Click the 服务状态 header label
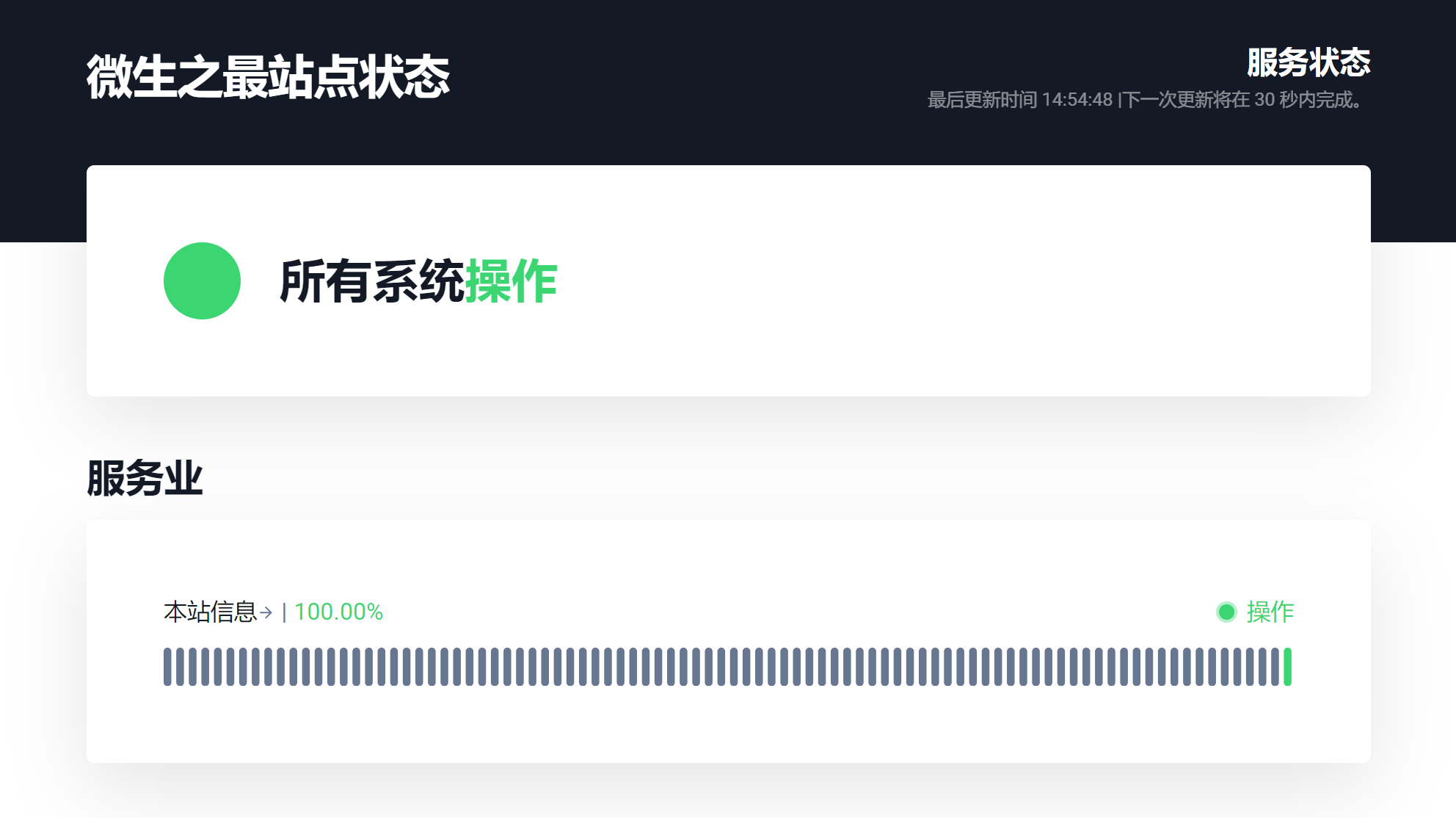 1308,62
